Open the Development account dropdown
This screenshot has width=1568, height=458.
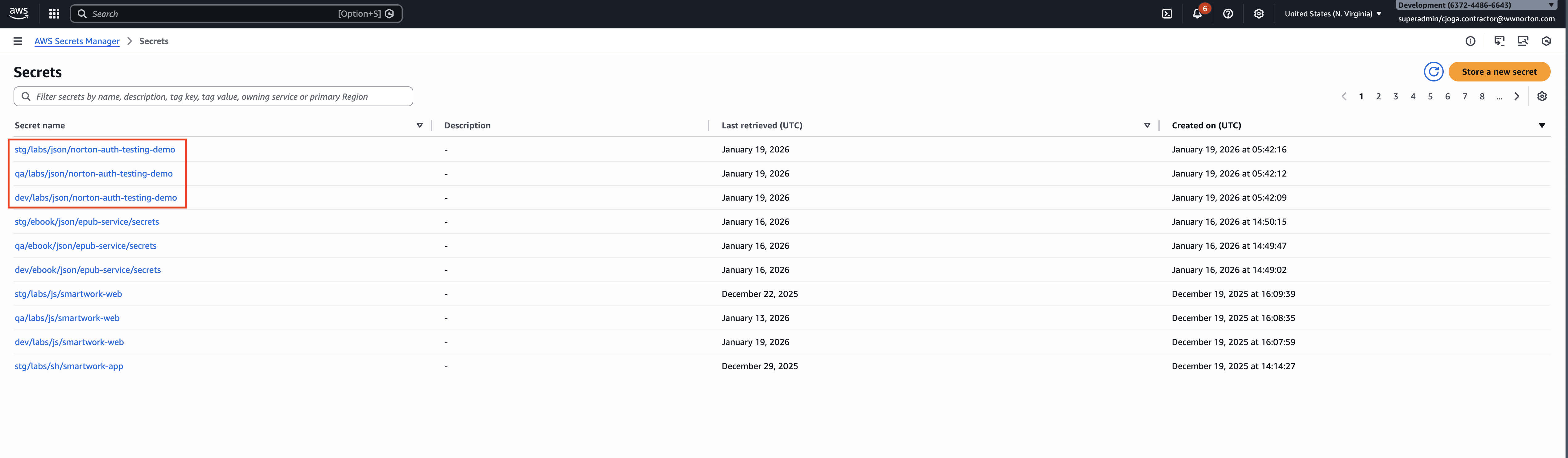(1476, 5)
